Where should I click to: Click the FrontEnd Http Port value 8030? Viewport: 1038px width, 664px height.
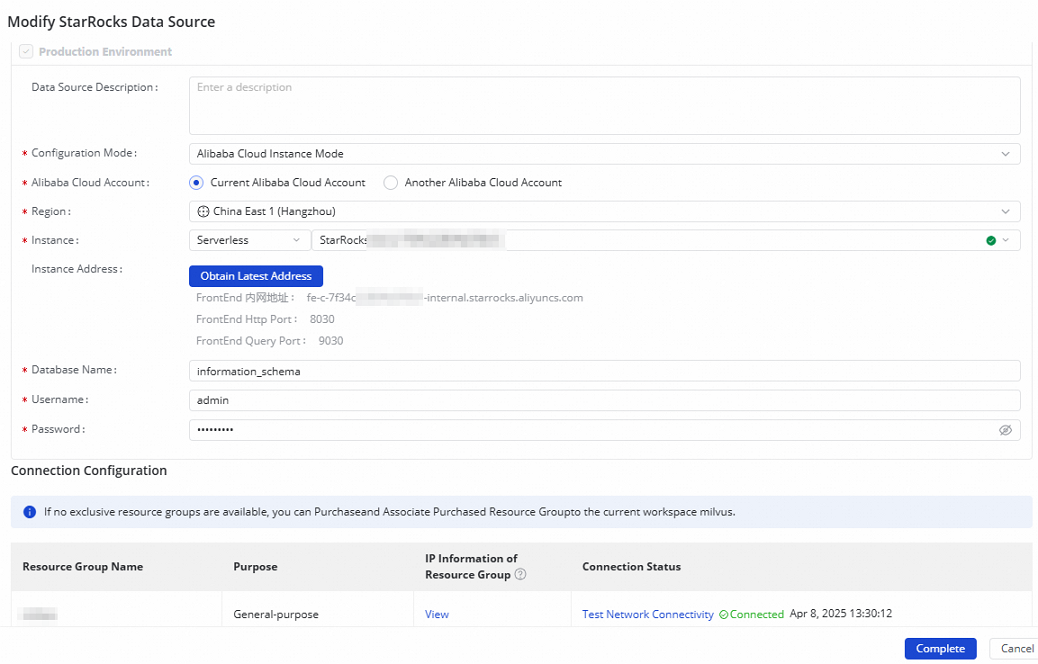tap(322, 319)
